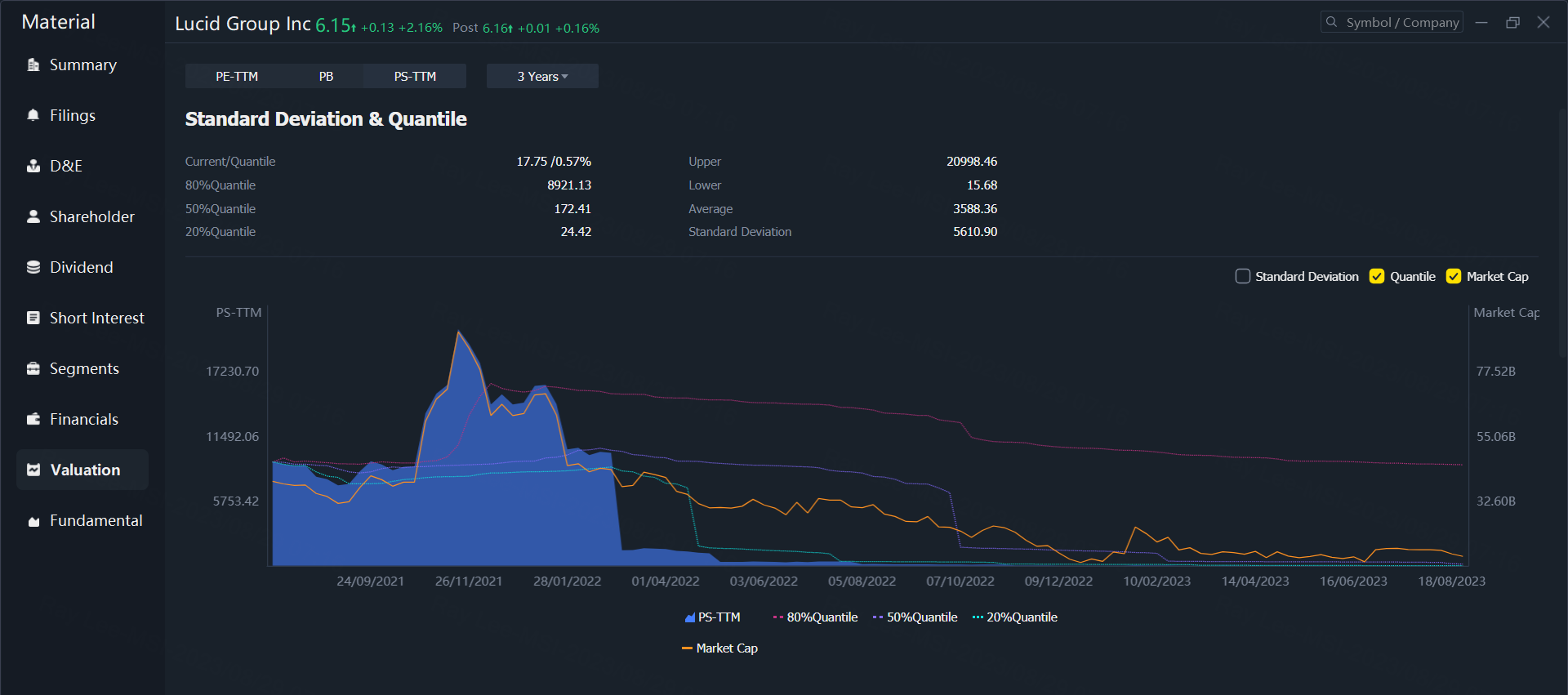Open the Shareholder section
Viewport: 1568px width, 695px height.
pos(82,216)
